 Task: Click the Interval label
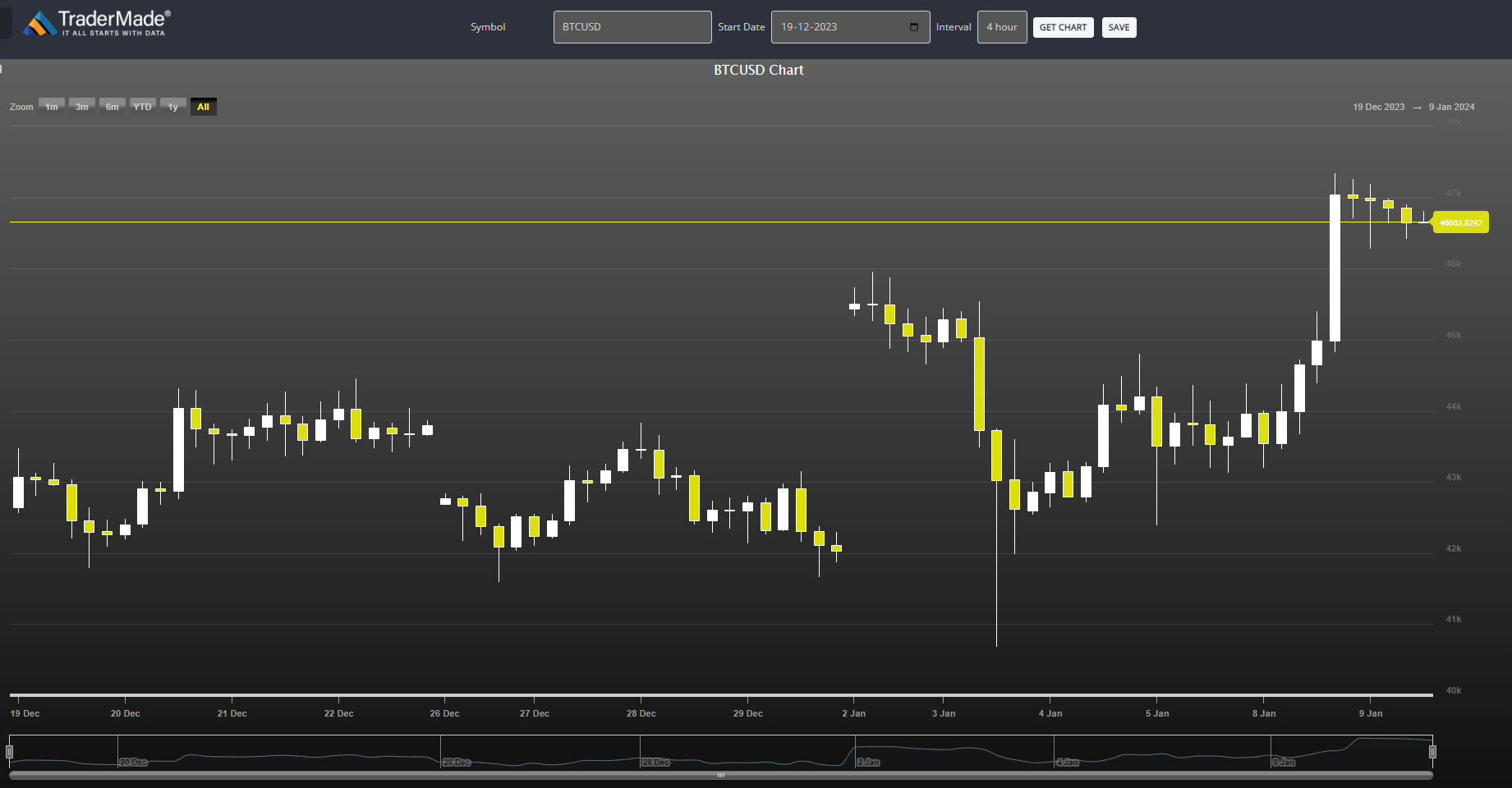[x=954, y=27]
